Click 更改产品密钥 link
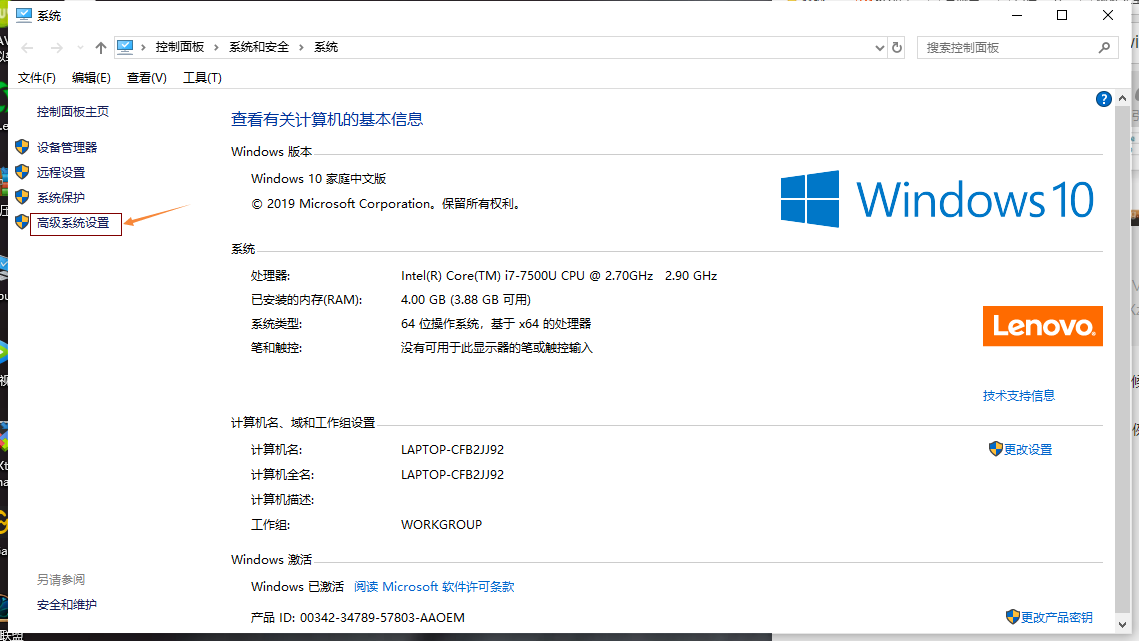The image size is (1139, 641). (1057, 618)
